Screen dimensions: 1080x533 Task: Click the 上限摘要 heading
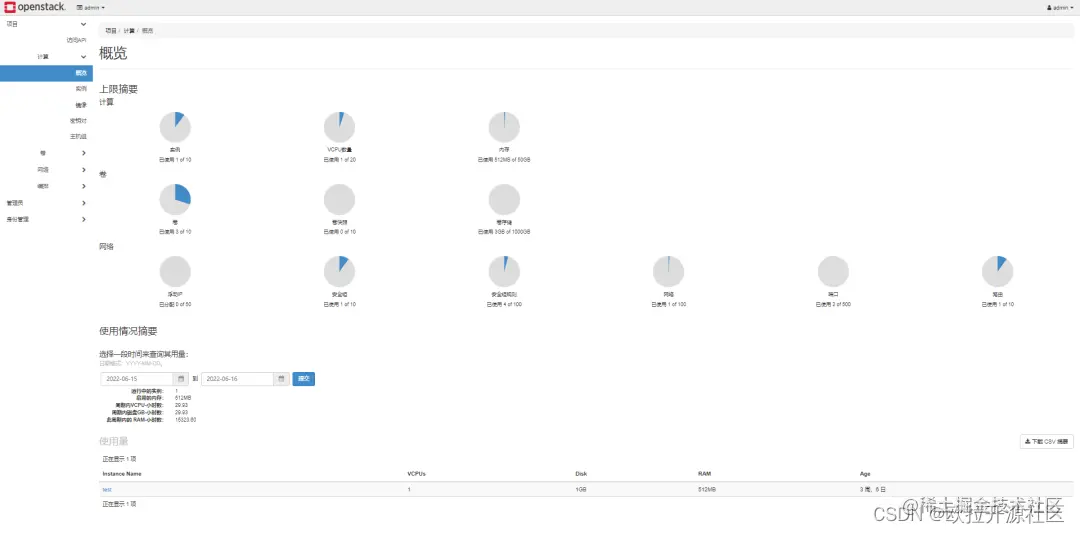point(119,89)
